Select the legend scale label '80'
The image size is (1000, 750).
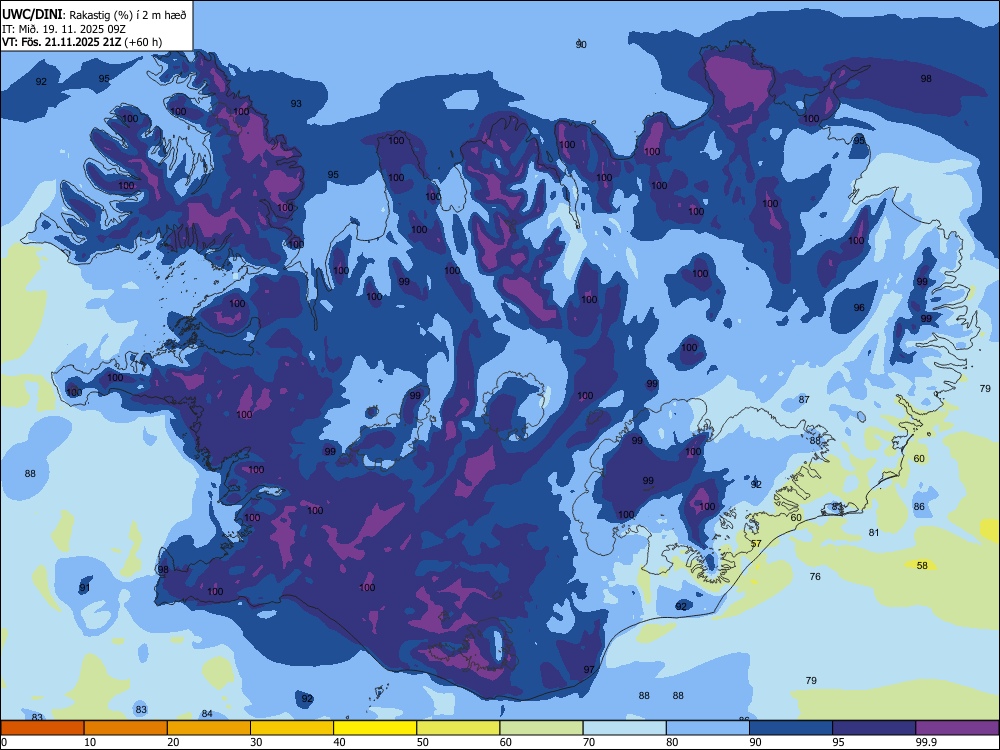pos(672,742)
